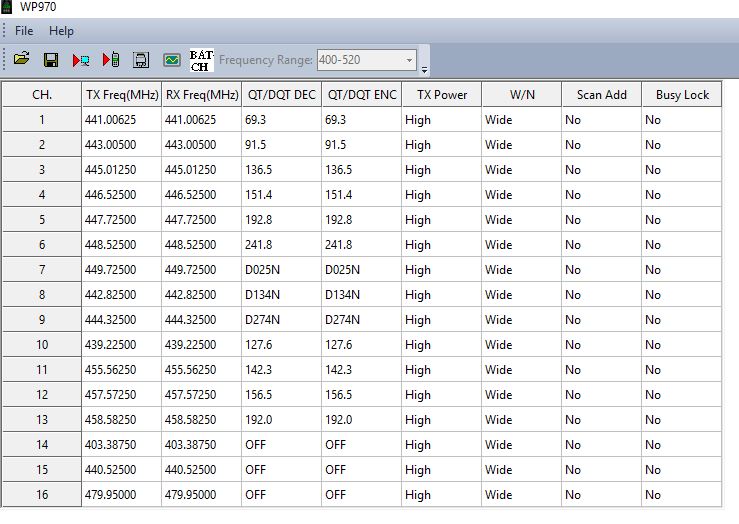
Task: Click the Open file folder icon
Action: (x=21, y=60)
